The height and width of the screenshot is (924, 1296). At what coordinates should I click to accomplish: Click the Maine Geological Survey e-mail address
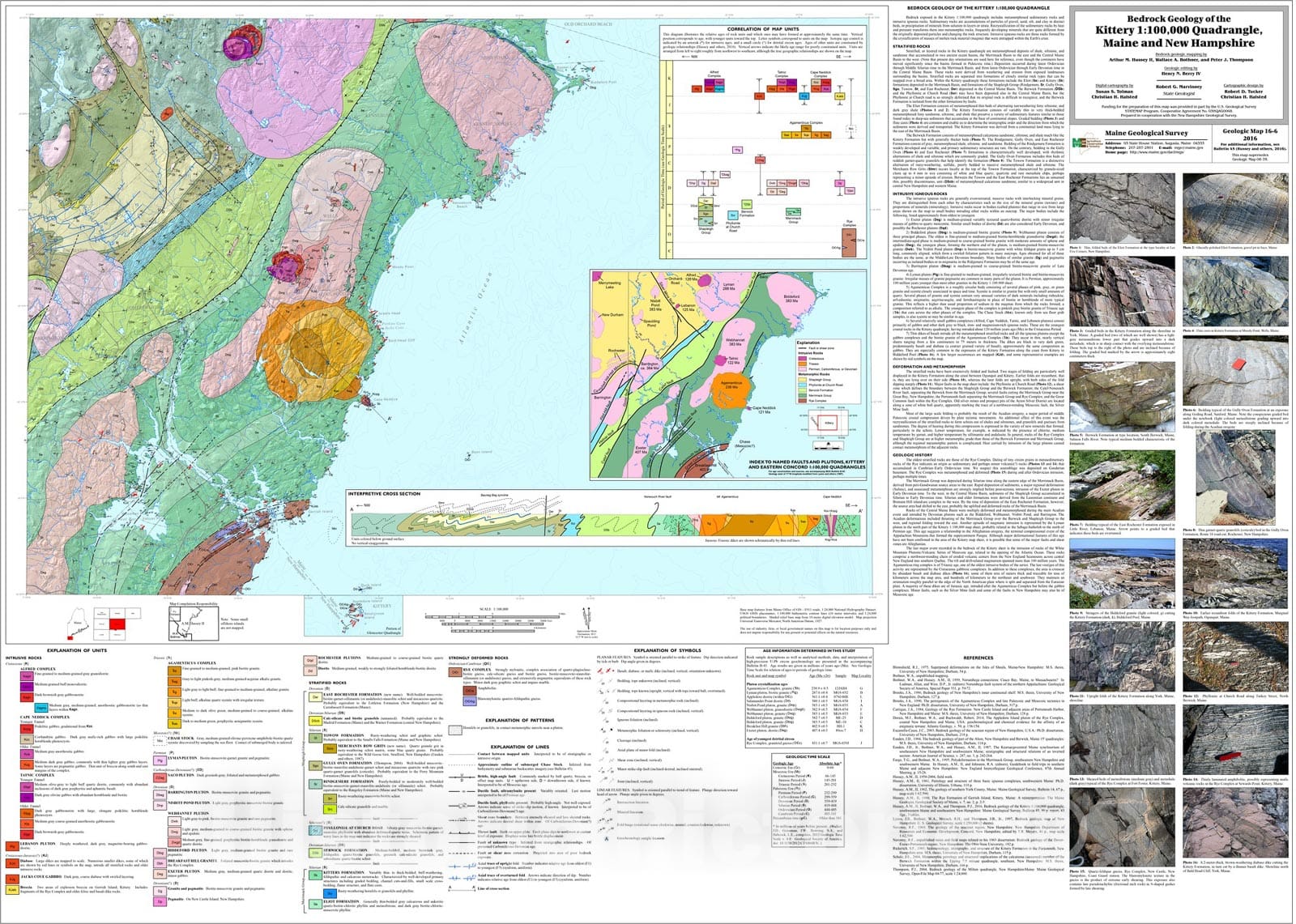(1188, 147)
